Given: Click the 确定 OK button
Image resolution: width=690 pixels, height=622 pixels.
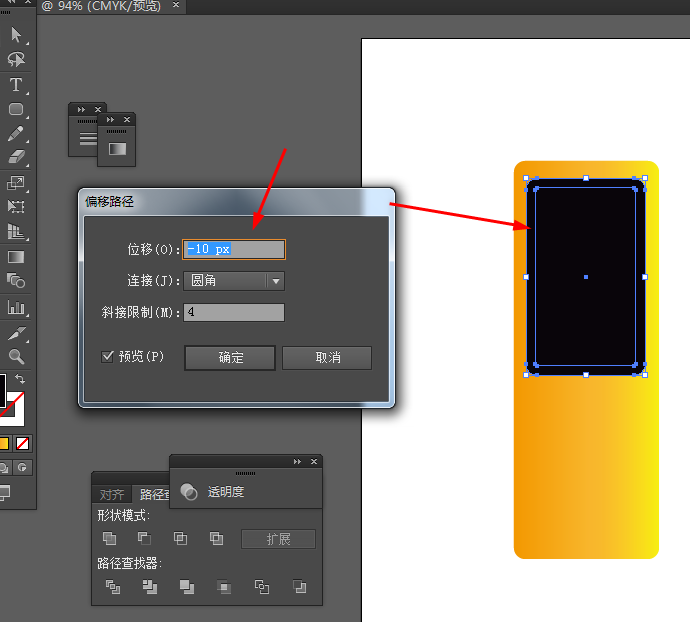Looking at the screenshot, I should click(x=230, y=357).
